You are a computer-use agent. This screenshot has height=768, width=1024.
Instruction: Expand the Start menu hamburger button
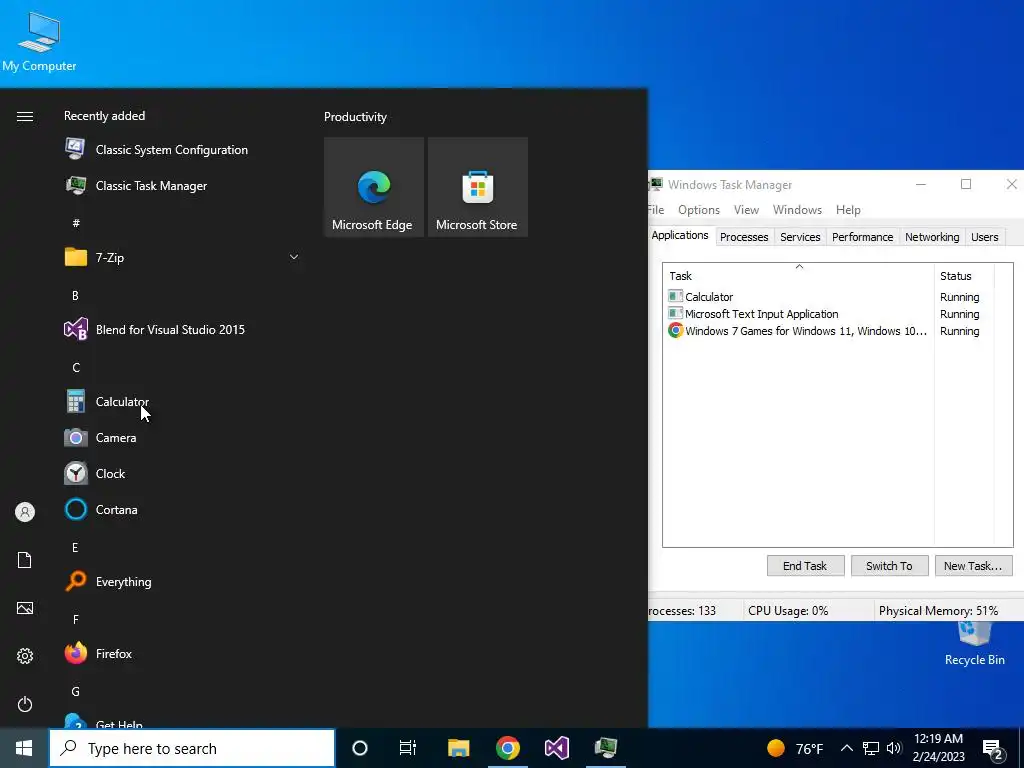pos(25,116)
